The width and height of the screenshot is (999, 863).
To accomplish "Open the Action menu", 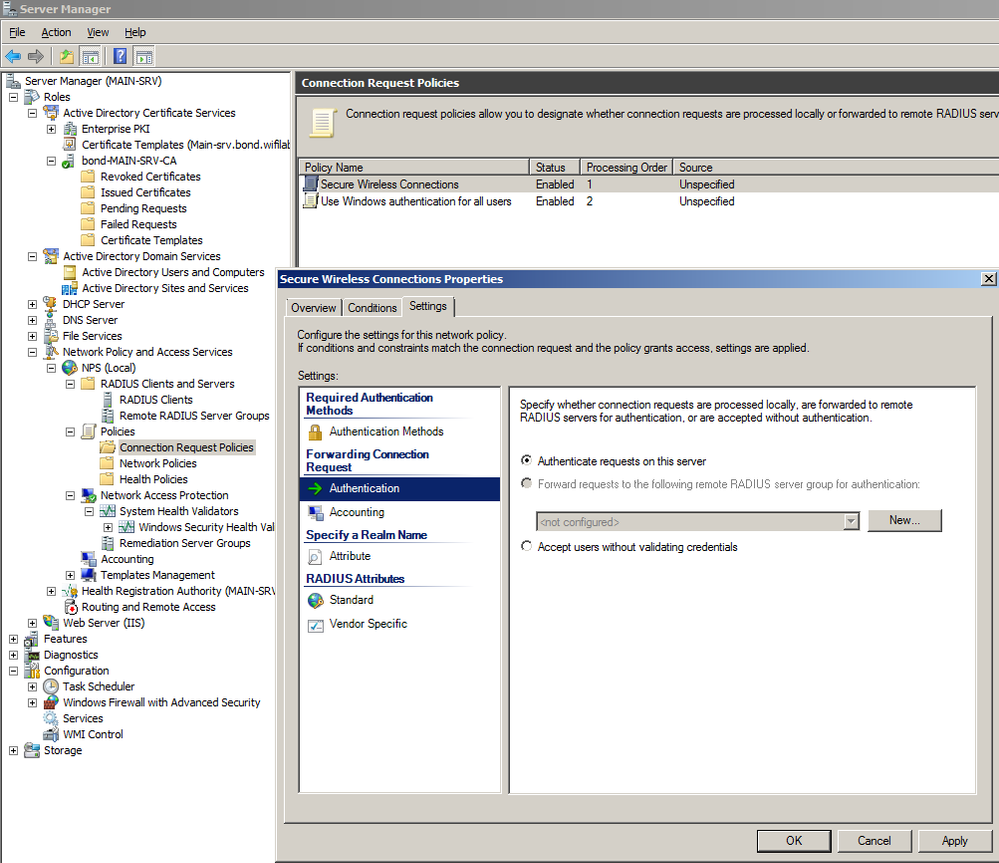I will coord(56,32).
